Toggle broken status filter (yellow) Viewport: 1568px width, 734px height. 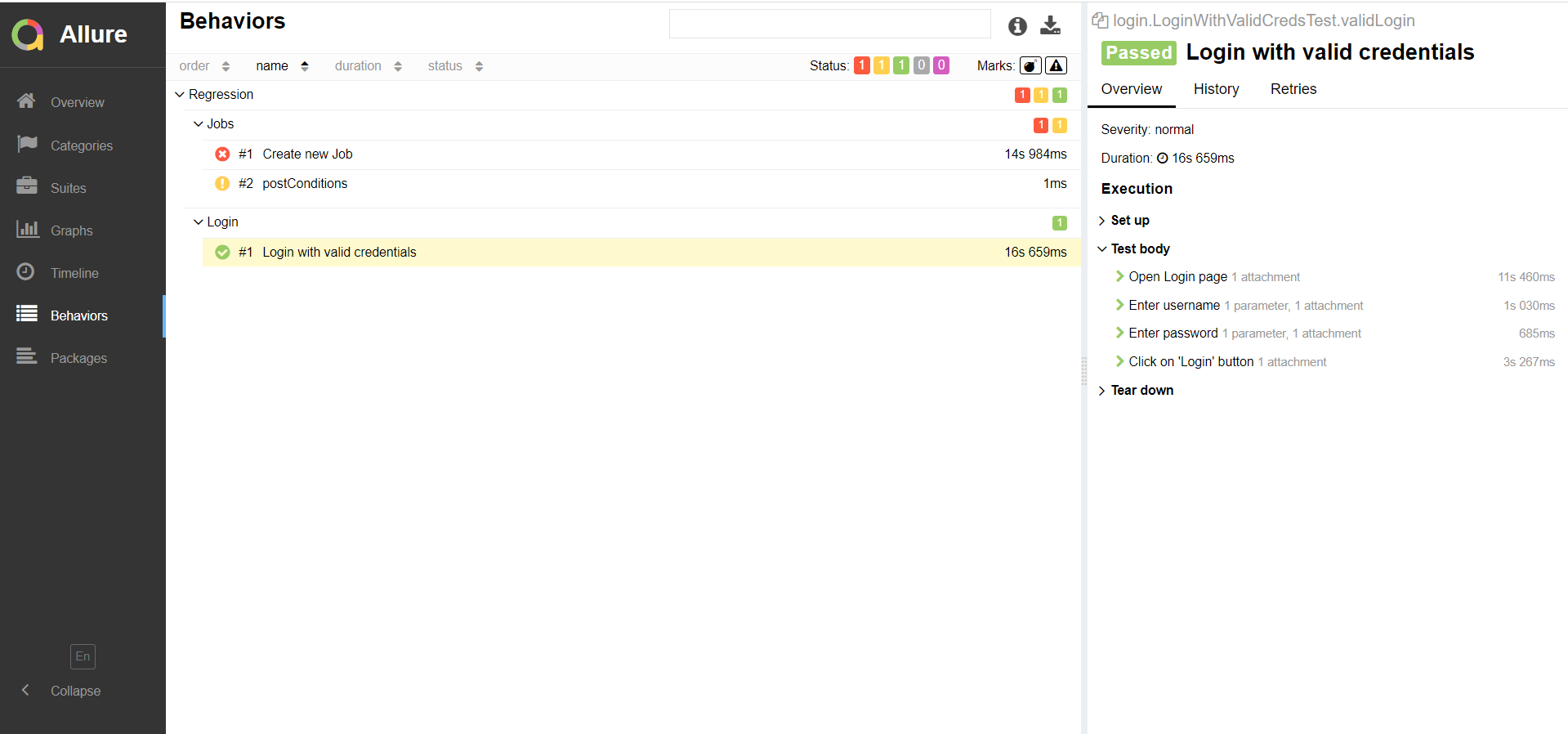(882, 65)
